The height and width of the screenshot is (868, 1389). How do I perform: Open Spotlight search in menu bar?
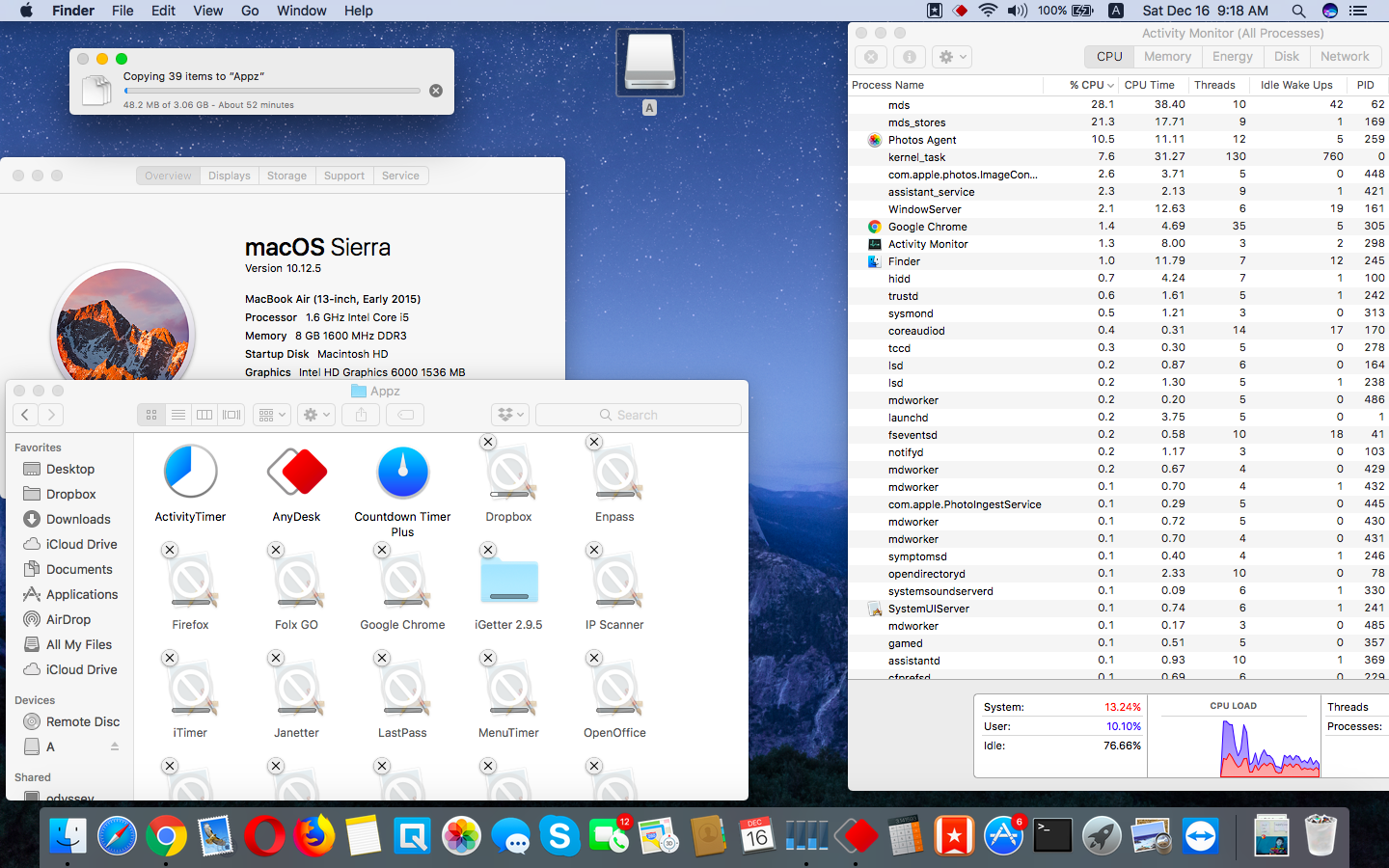[x=1298, y=11]
